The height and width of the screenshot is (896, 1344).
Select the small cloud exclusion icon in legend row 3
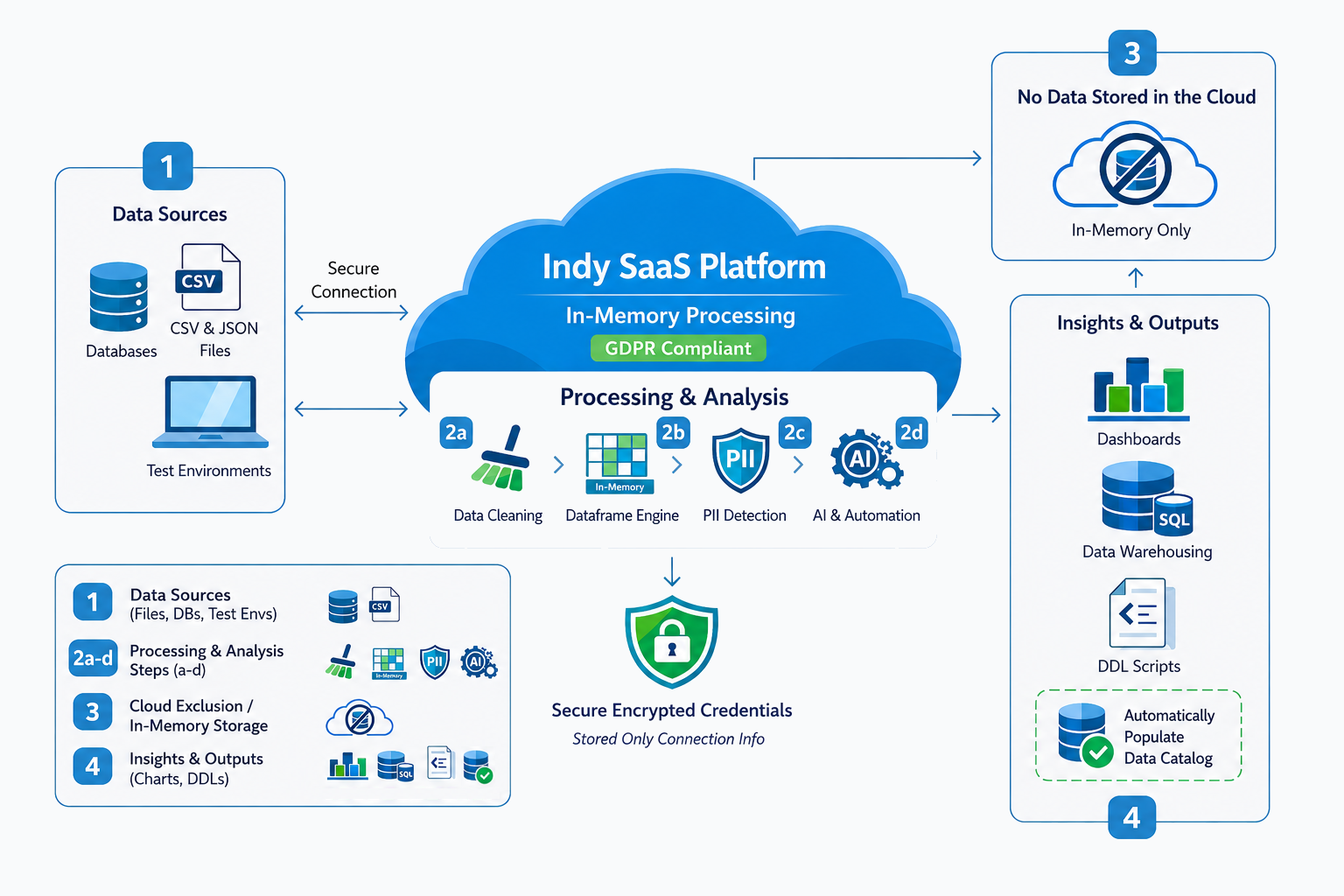tap(360, 718)
